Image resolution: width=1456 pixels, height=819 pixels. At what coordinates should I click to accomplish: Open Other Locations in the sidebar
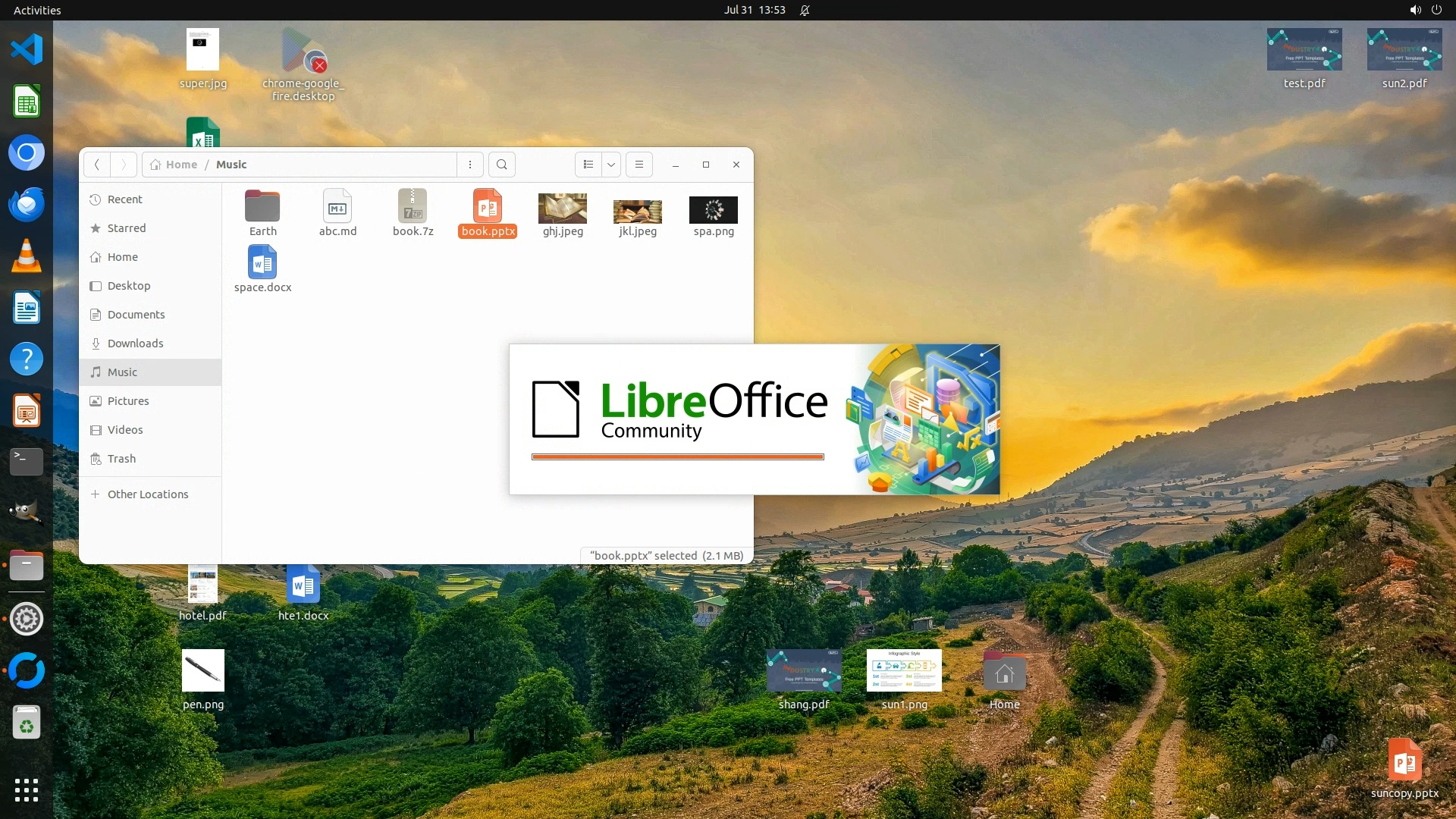coord(147,494)
